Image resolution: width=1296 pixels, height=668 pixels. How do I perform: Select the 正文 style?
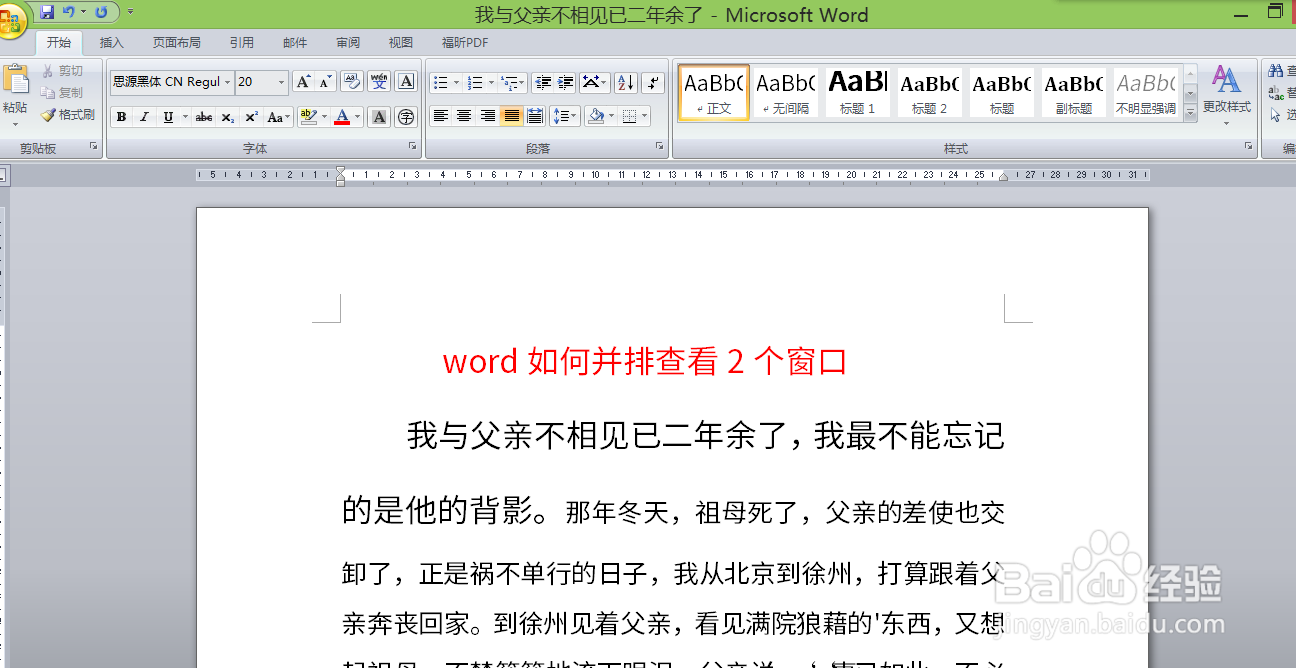pos(714,93)
